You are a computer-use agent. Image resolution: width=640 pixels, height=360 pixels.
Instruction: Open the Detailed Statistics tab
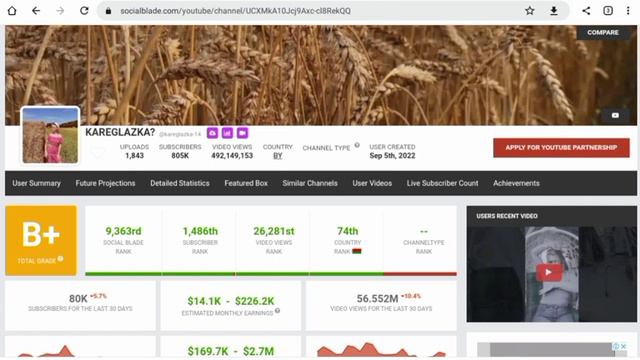point(180,183)
